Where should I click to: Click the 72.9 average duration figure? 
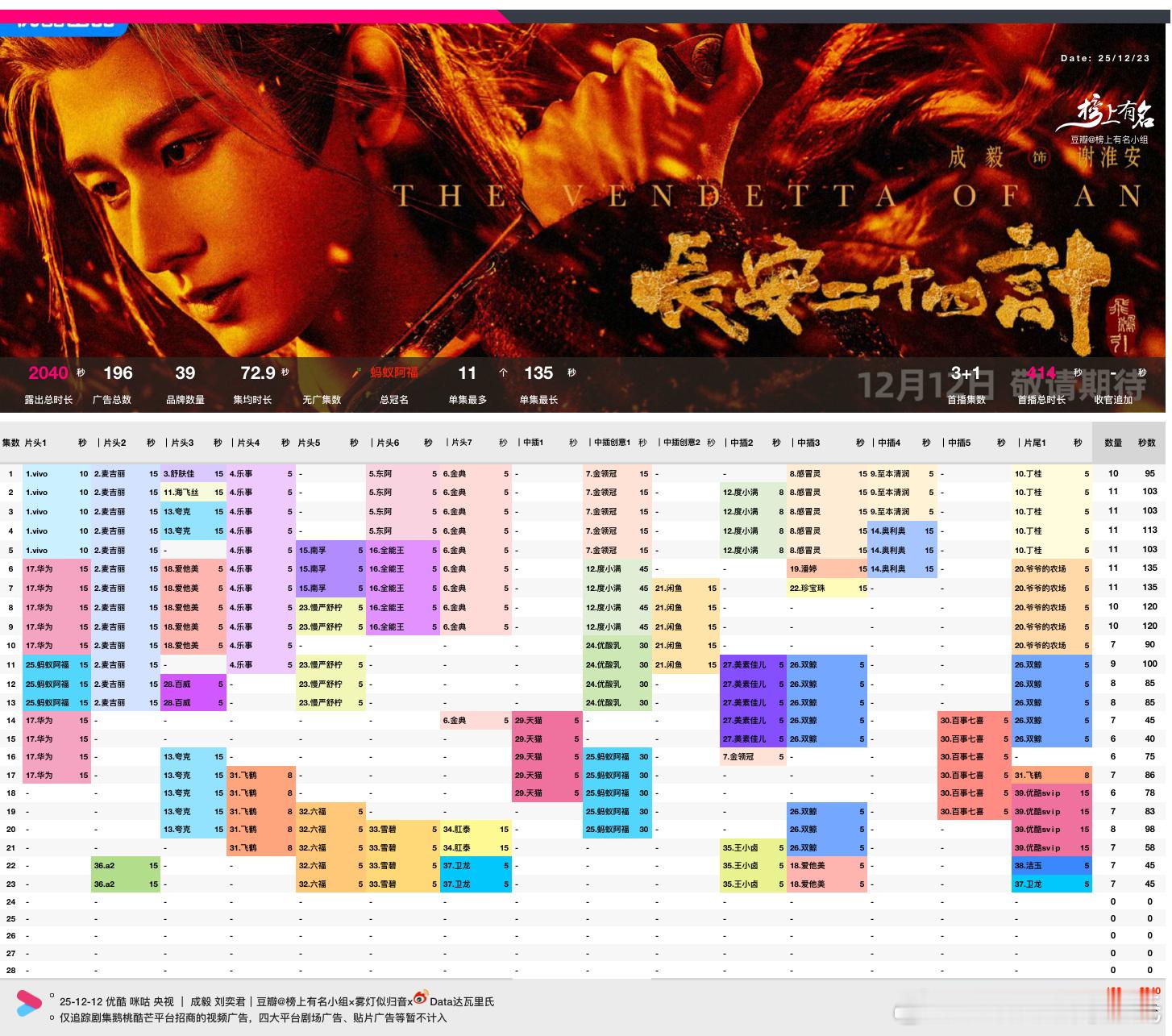pos(258,372)
